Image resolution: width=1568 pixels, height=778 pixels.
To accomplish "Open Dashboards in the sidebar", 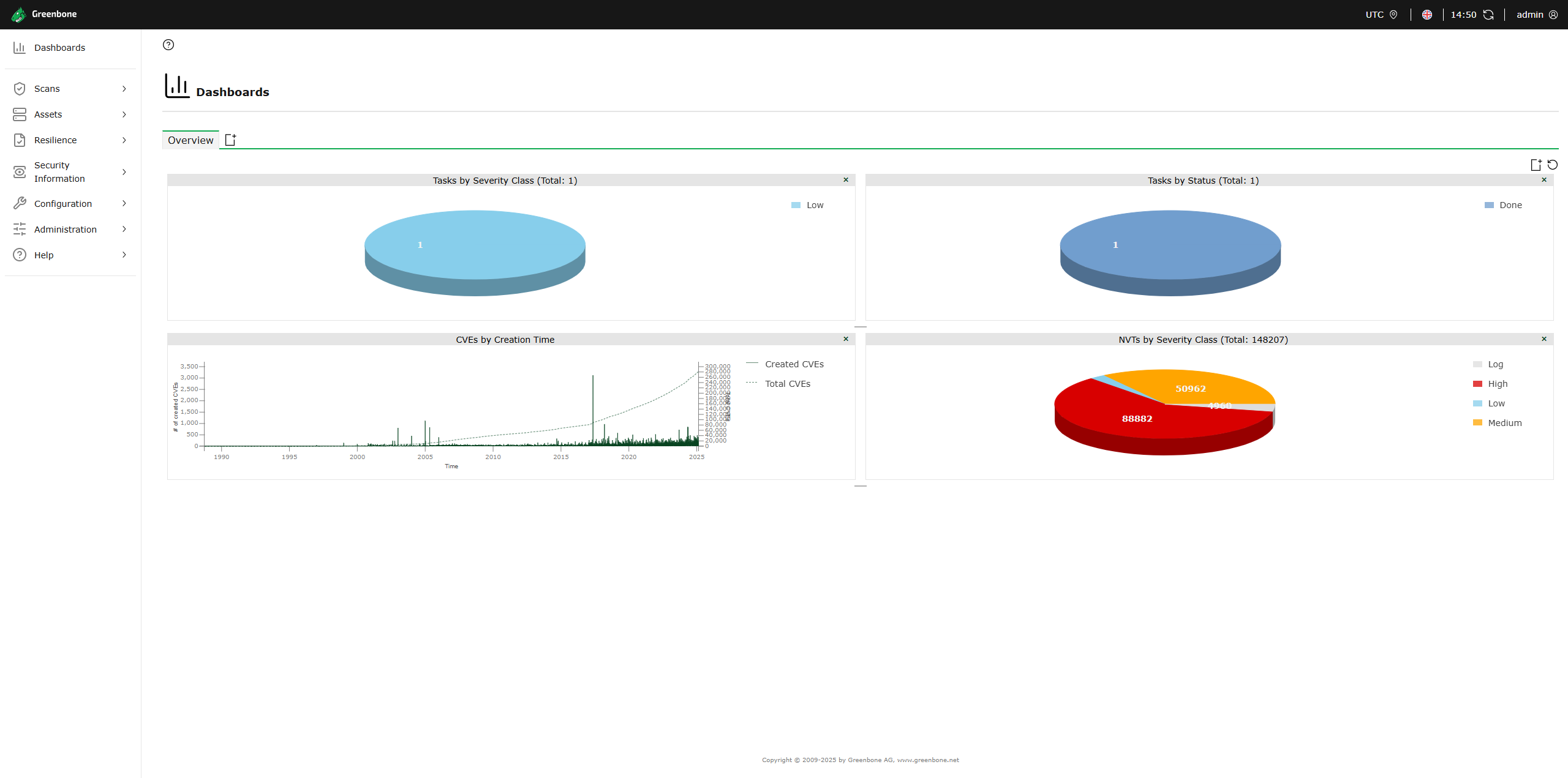I will [59, 48].
